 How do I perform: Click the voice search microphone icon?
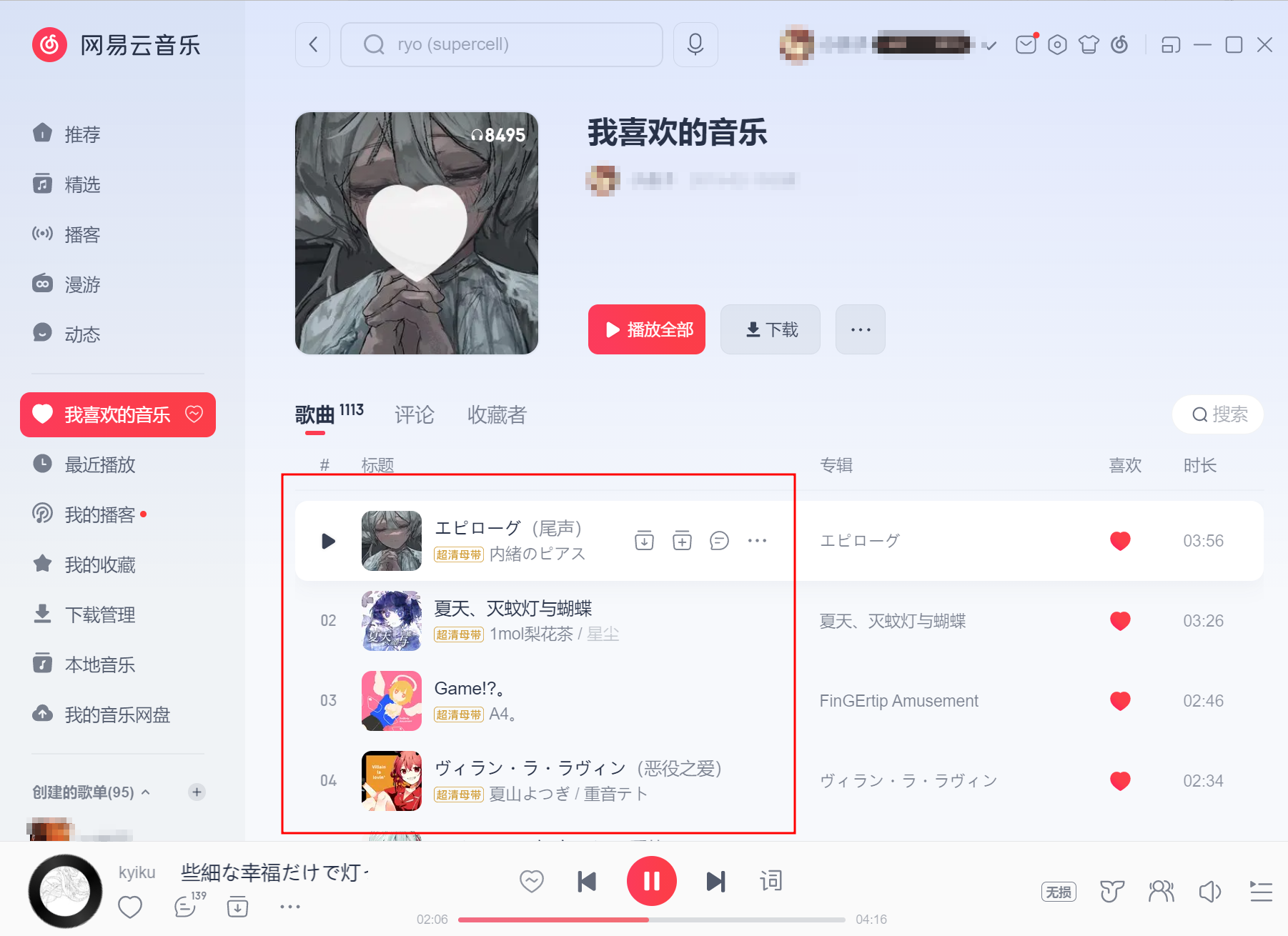pos(695,44)
